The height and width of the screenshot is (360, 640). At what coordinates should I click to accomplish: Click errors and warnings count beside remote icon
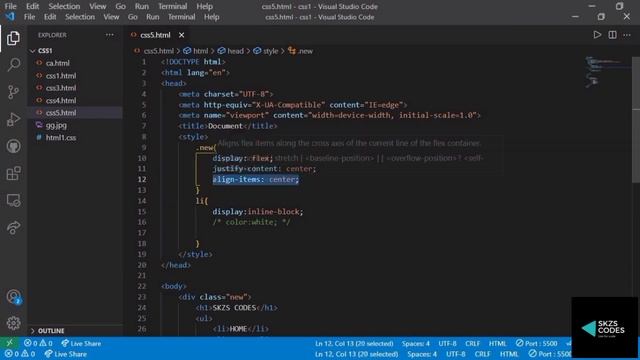coord(38,343)
